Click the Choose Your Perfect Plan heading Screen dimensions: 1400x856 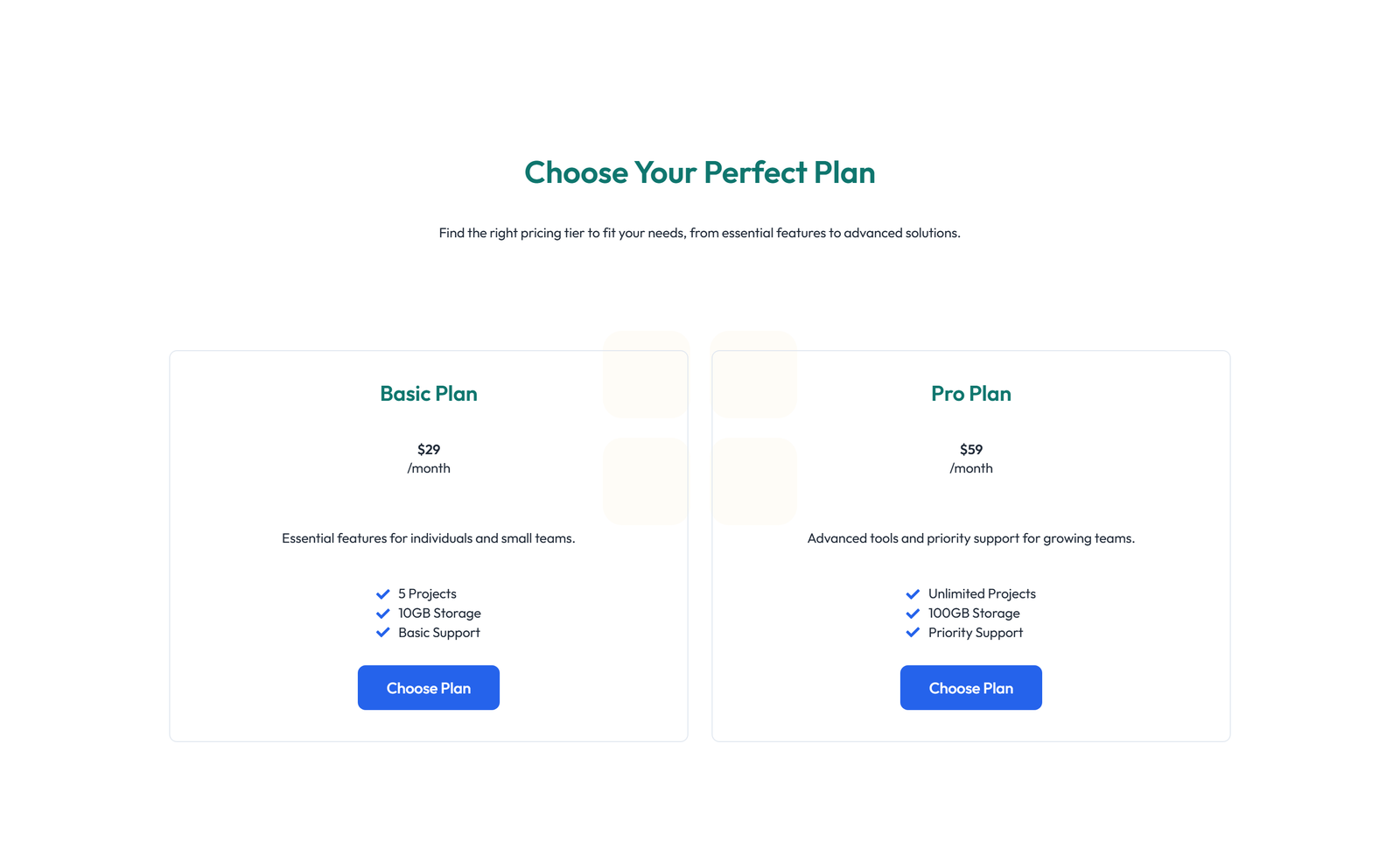(699, 172)
